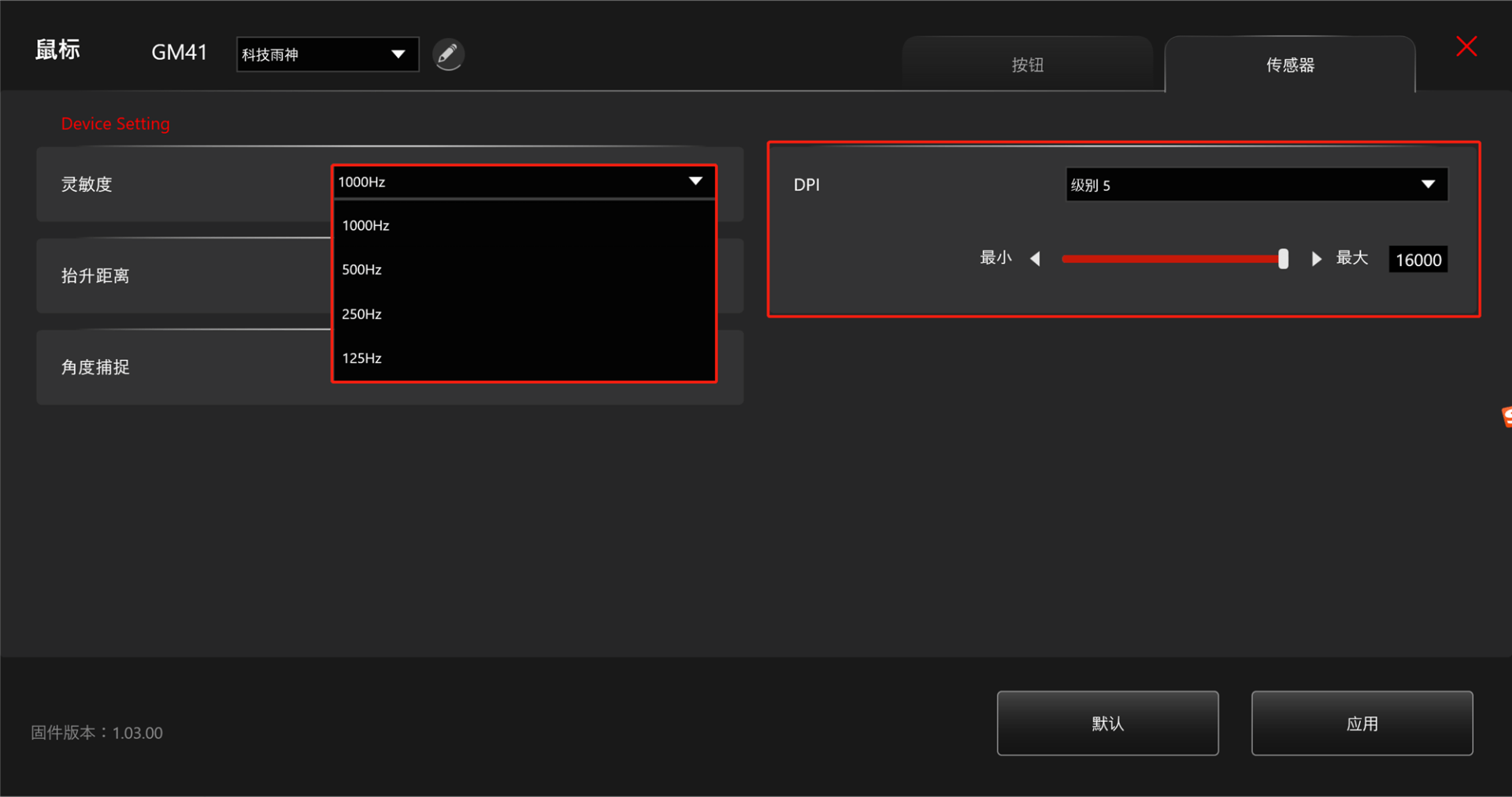
Task: Click the right arrow to increase DPI
Action: point(1316,258)
